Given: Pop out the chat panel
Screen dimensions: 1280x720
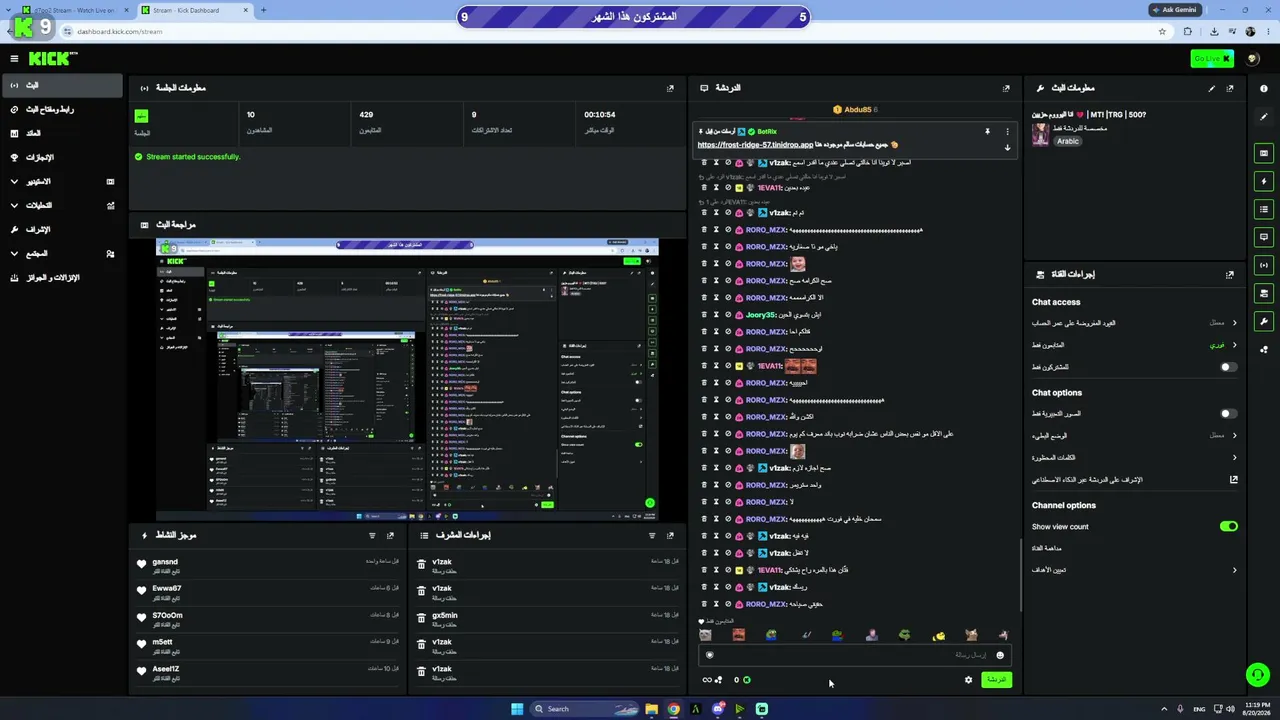Looking at the screenshot, I should pos(1006,88).
